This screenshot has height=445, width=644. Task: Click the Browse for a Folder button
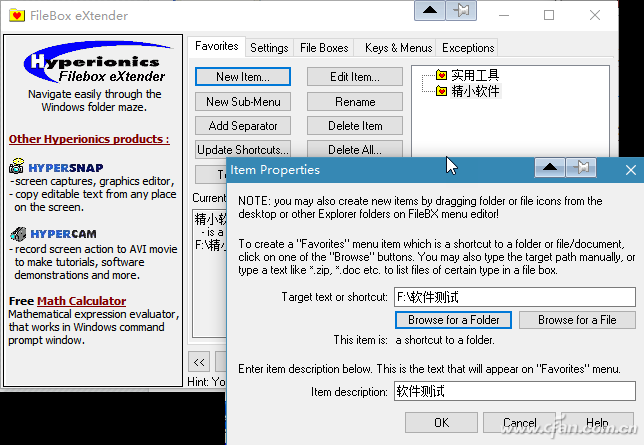click(453, 320)
